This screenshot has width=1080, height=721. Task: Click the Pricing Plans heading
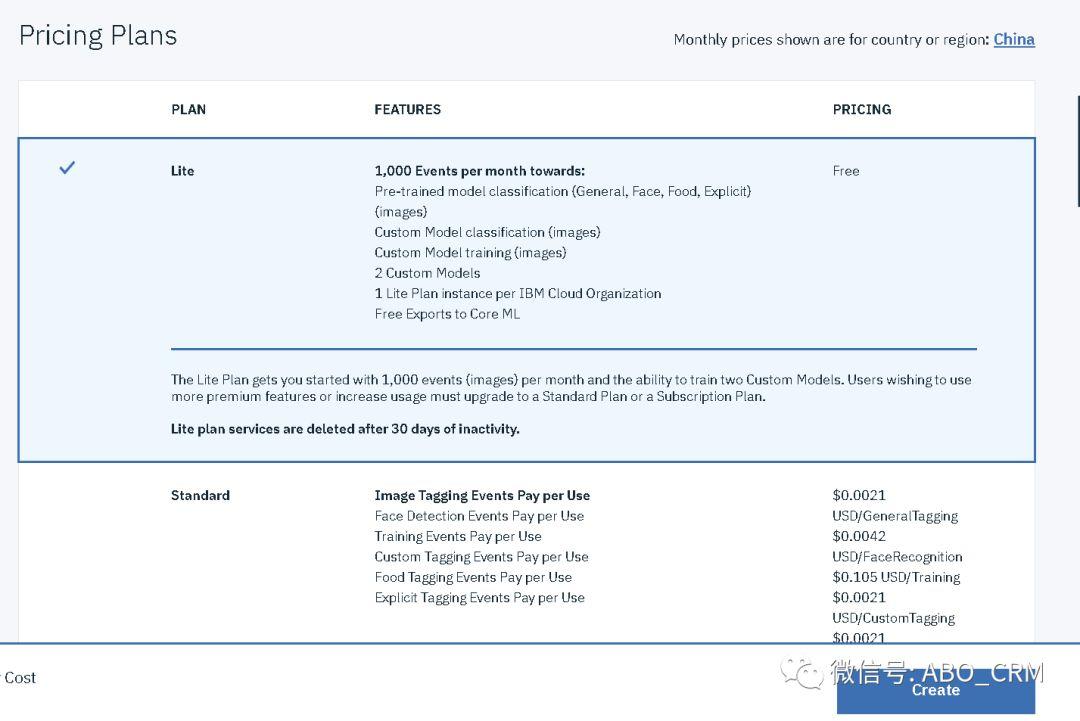coord(98,36)
